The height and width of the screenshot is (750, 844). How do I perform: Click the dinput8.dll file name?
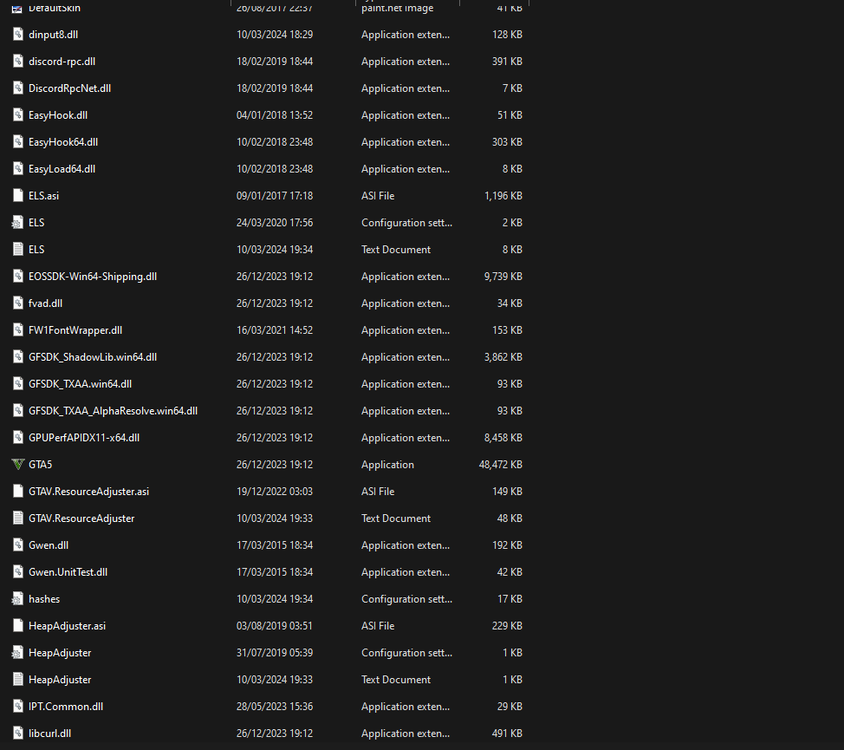[x=54, y=34]
